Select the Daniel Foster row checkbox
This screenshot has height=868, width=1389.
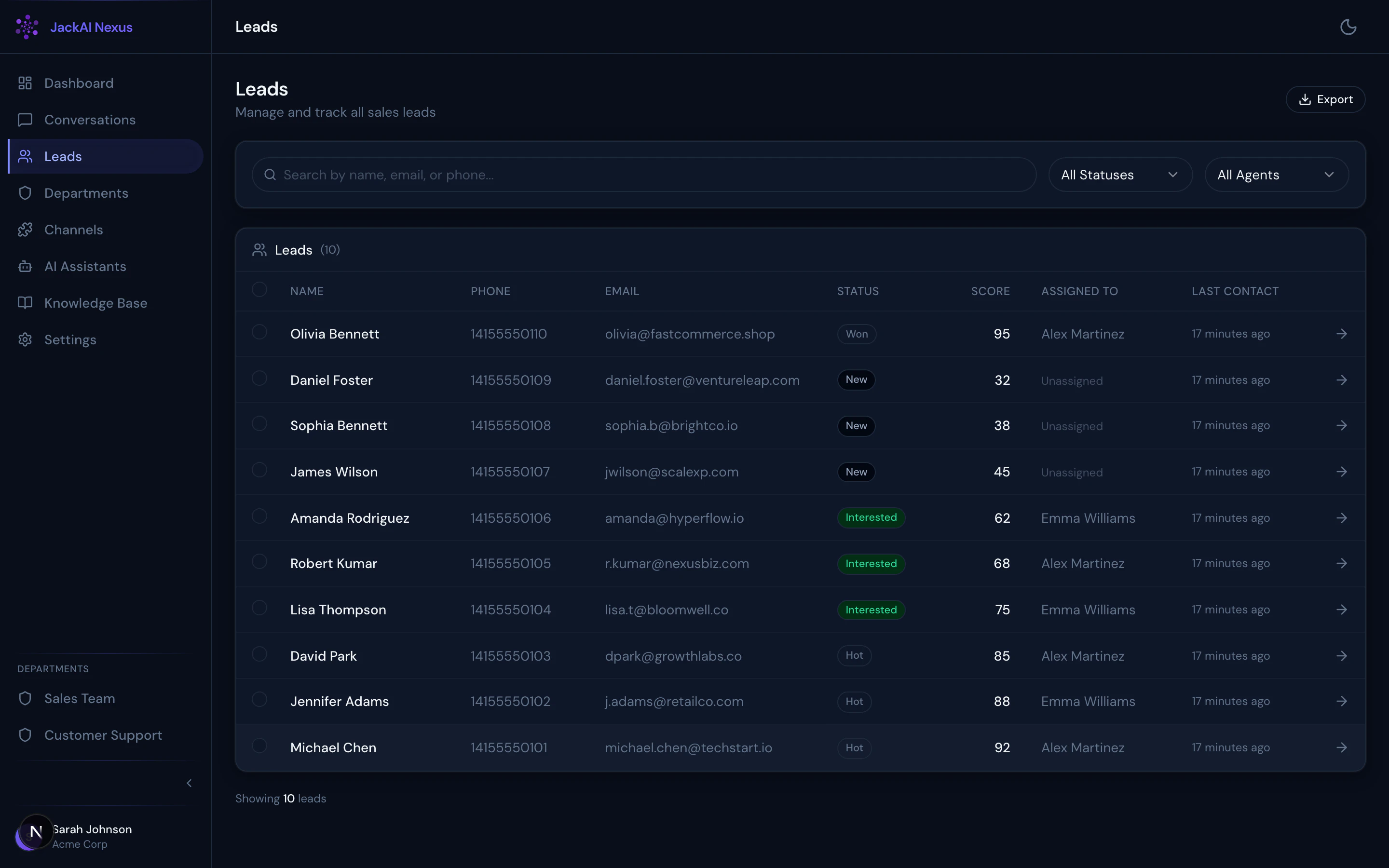click(x=259, y=379)
